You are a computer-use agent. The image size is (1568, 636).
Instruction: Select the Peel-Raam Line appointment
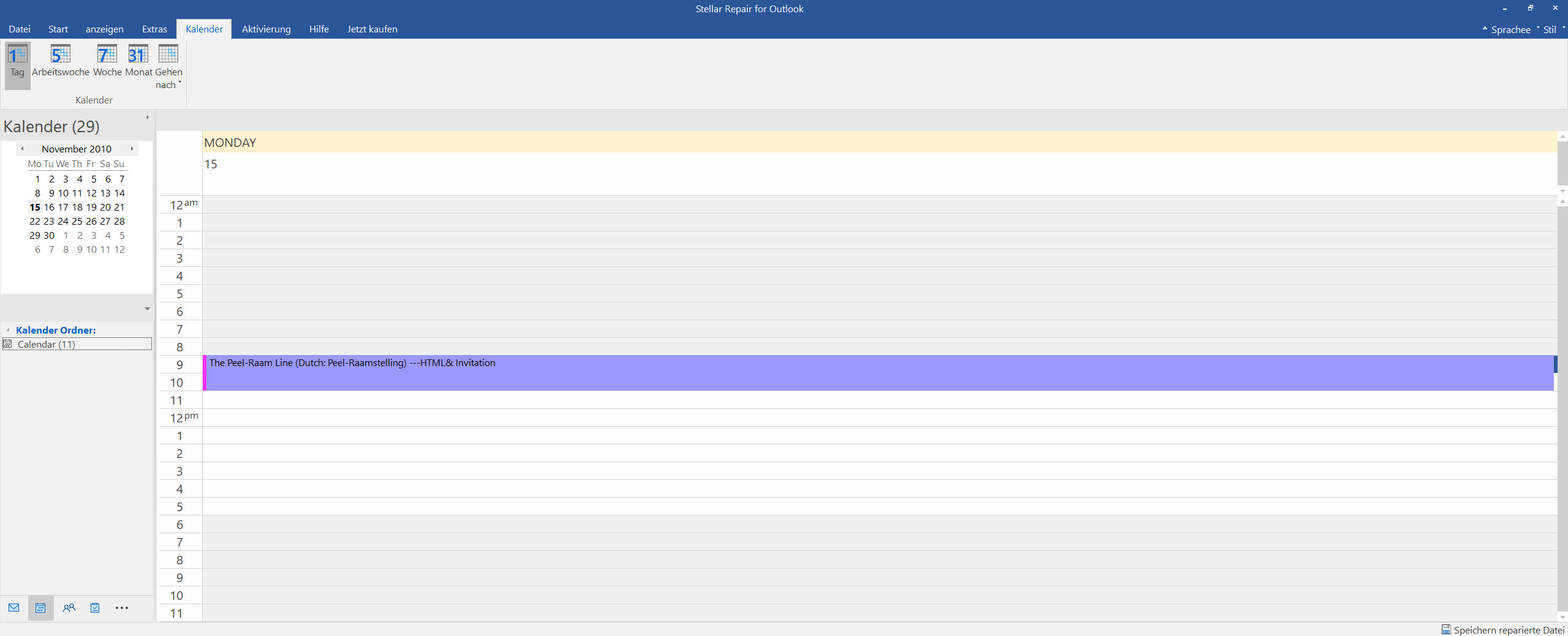pyautogui.click(x=858, y=373)
